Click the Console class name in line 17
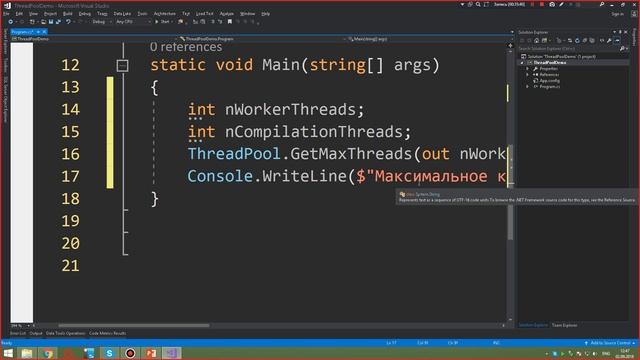 tap(220, 176)
